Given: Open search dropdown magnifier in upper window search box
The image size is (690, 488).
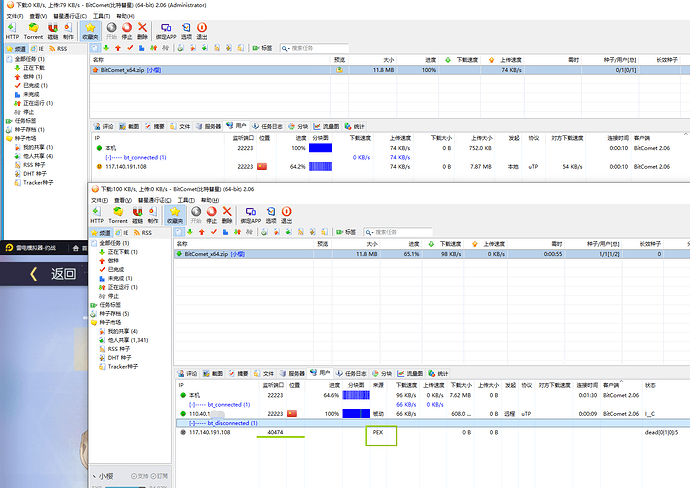Looking at the screenshot, I should pyautogui.click(x=285, y=48).
